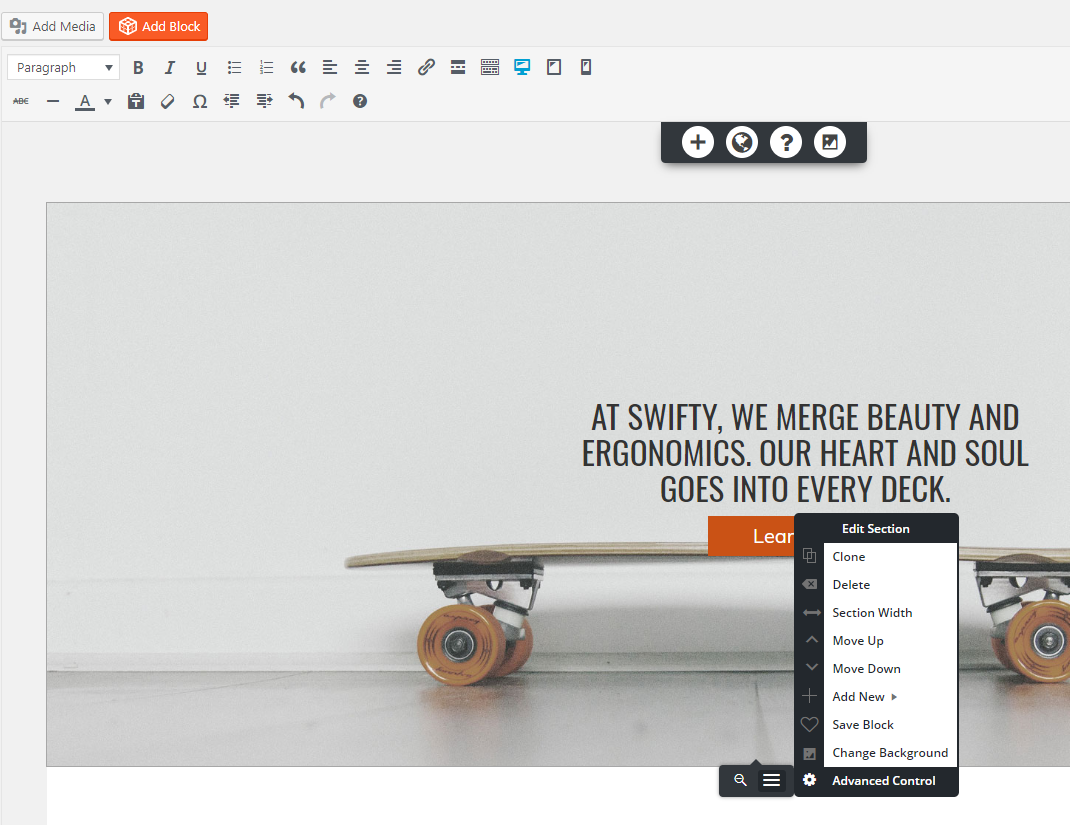
Task: Align text right
Action: (x=394, y=68)
